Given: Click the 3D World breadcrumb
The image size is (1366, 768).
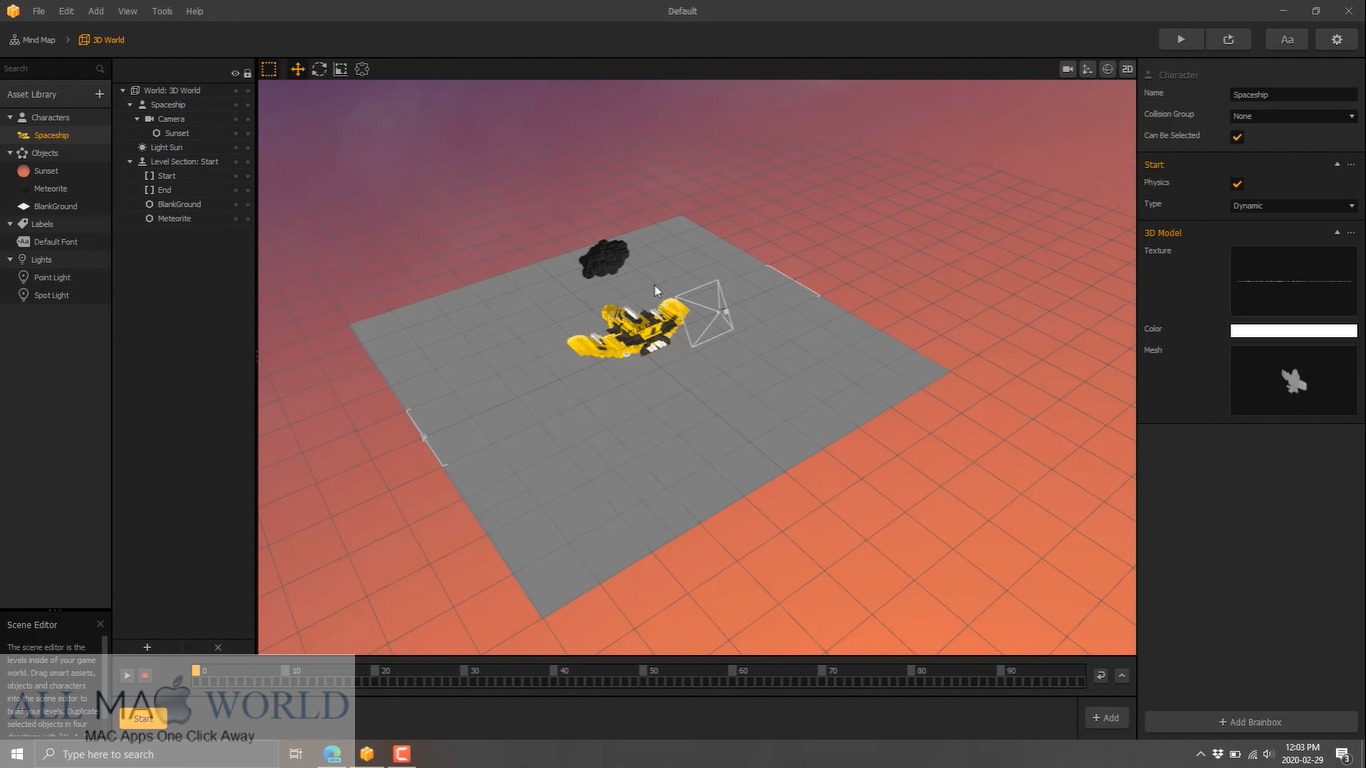Looking at the screenshot, I should coord(102,40).
